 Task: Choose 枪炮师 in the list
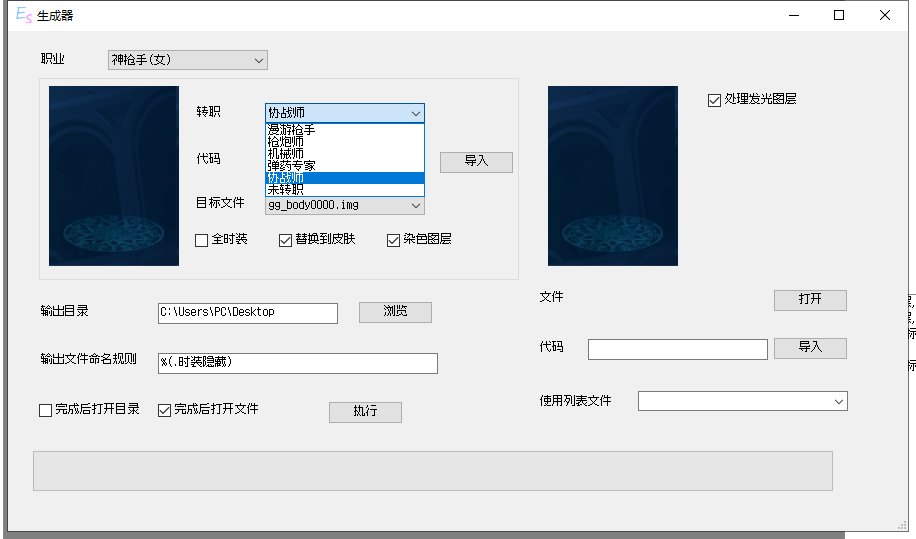click(x=345, y=142)
